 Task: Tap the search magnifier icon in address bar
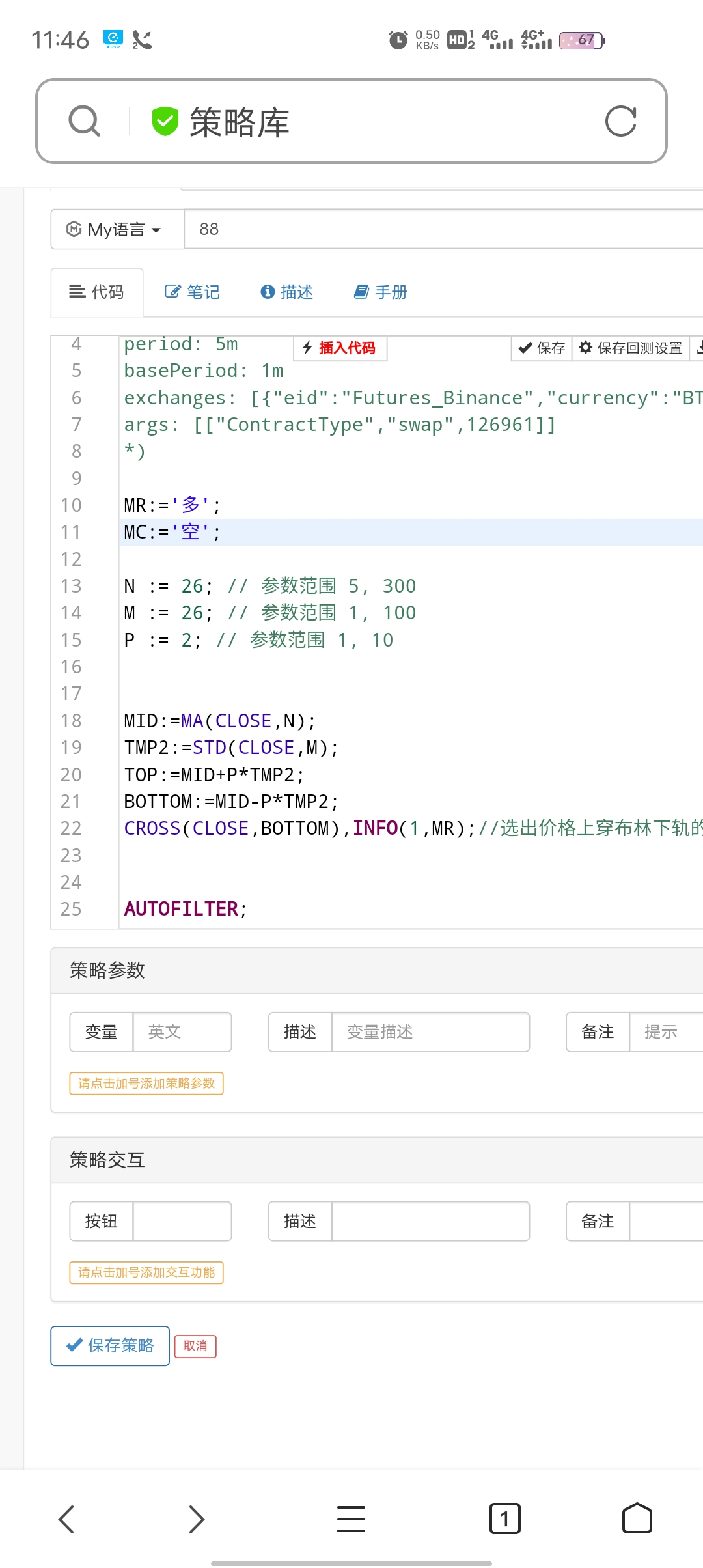(x=85, y=121)
